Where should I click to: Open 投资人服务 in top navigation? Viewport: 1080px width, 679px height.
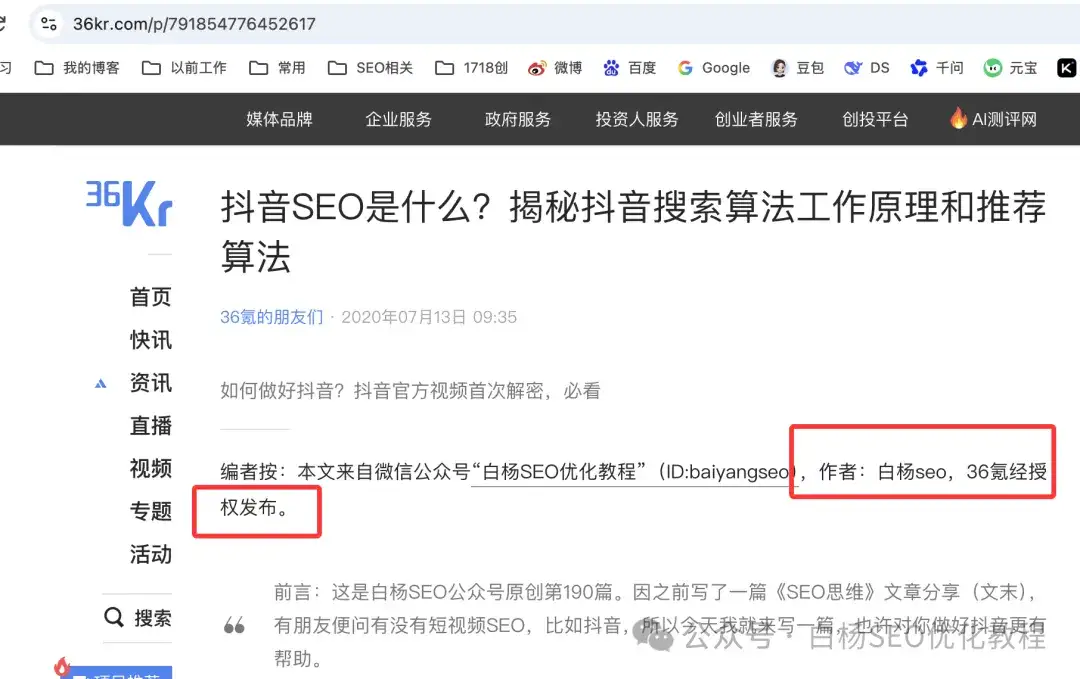coord(636,119)
